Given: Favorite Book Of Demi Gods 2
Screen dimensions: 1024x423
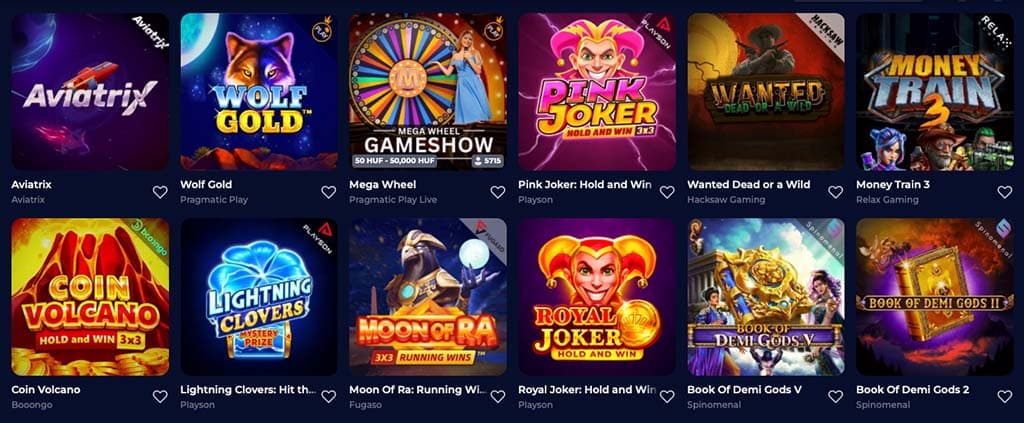Looking at the screenshot, I should click(x=1004, y=396).
